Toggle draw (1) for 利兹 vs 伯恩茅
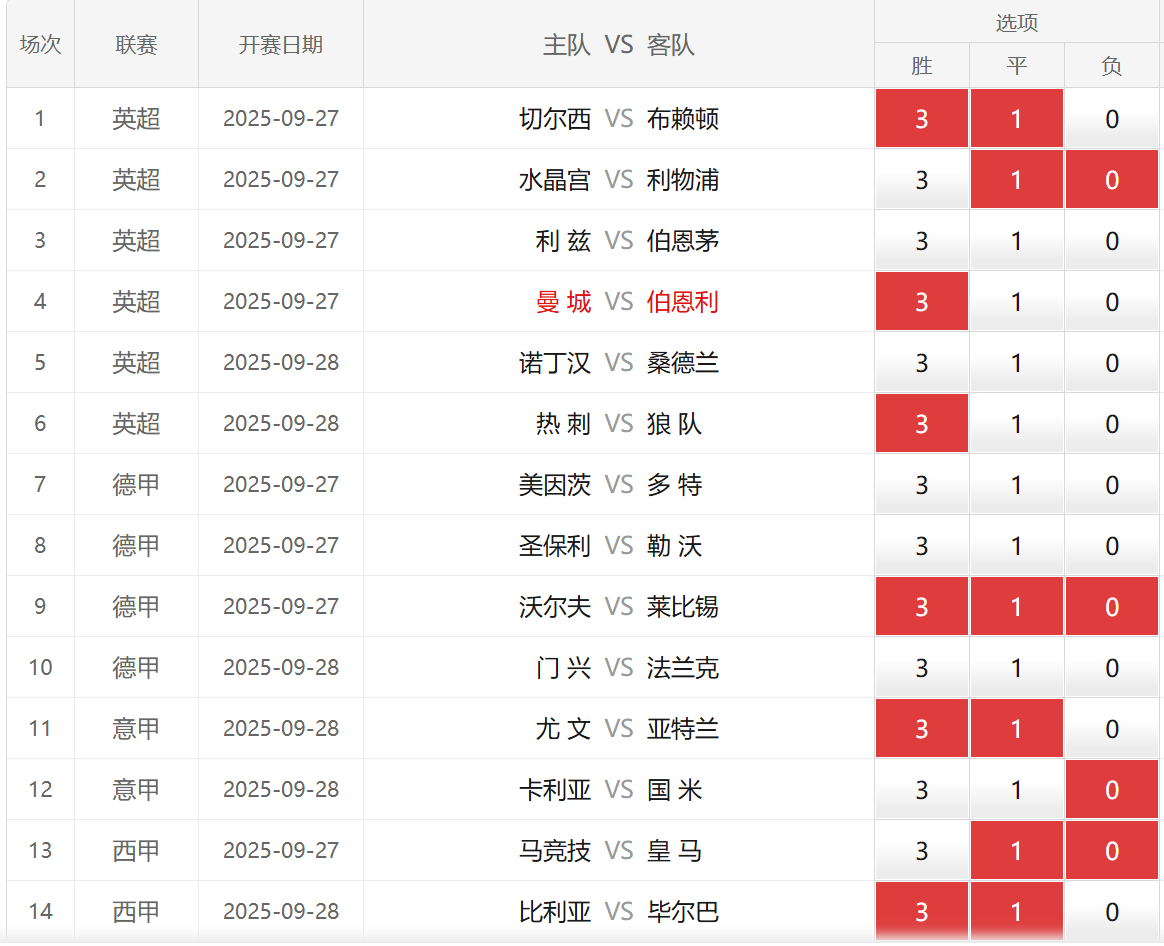1164x946 pixels. click(x=1016, y=241)
